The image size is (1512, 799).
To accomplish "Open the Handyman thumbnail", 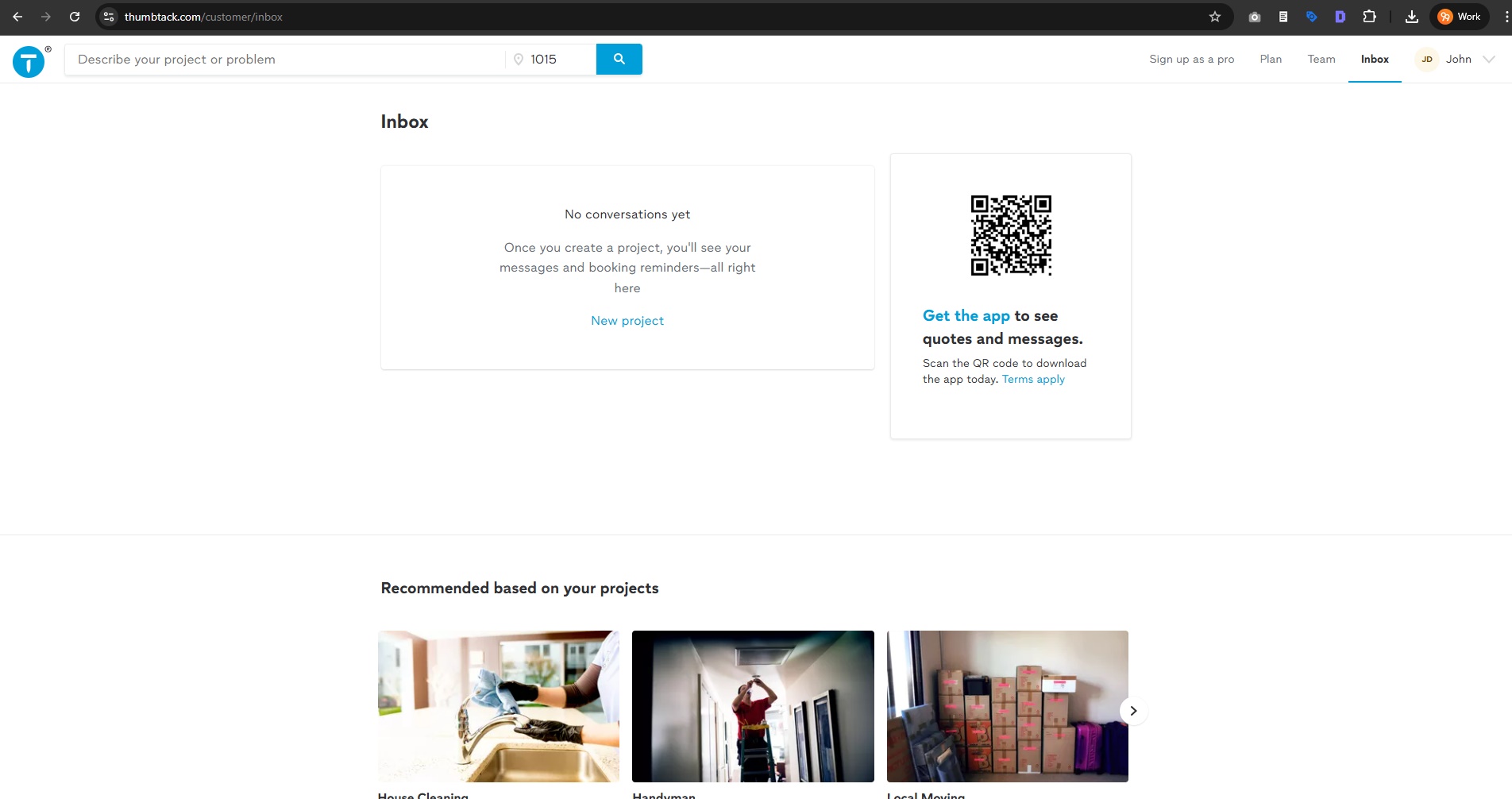I will 753,706.
